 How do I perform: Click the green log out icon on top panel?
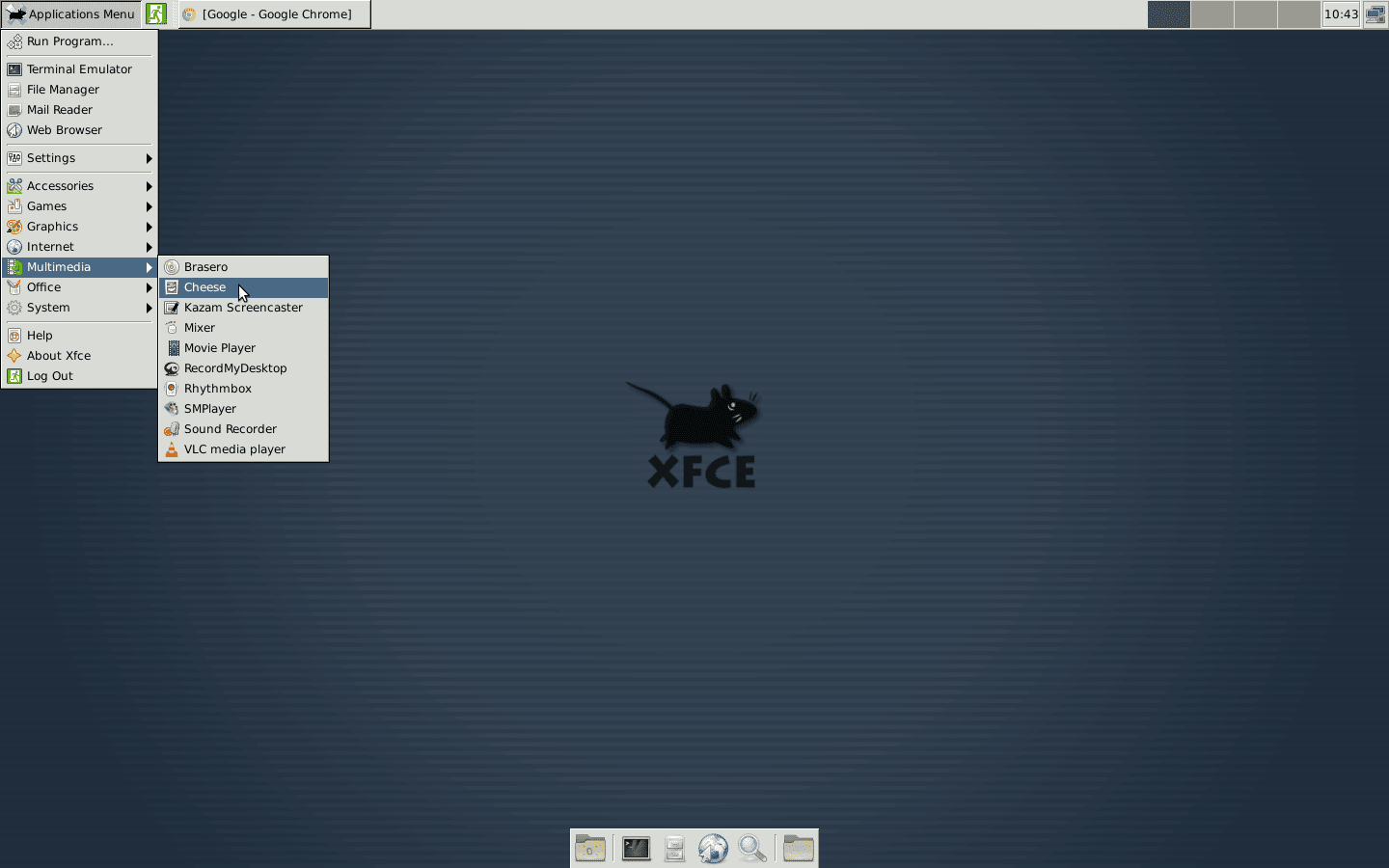[156, 14]
